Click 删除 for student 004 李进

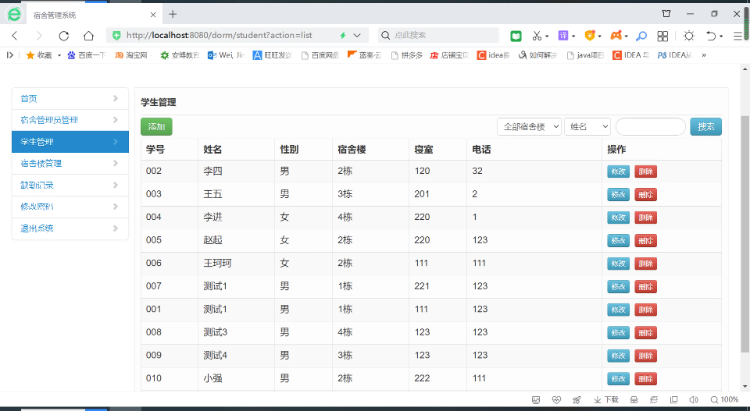(646, 217)
